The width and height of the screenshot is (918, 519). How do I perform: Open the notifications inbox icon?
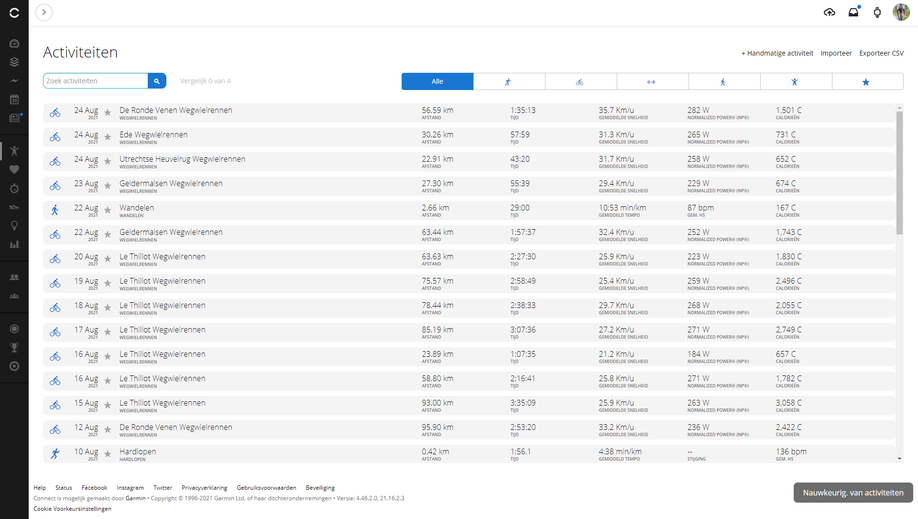click(853, 13)
